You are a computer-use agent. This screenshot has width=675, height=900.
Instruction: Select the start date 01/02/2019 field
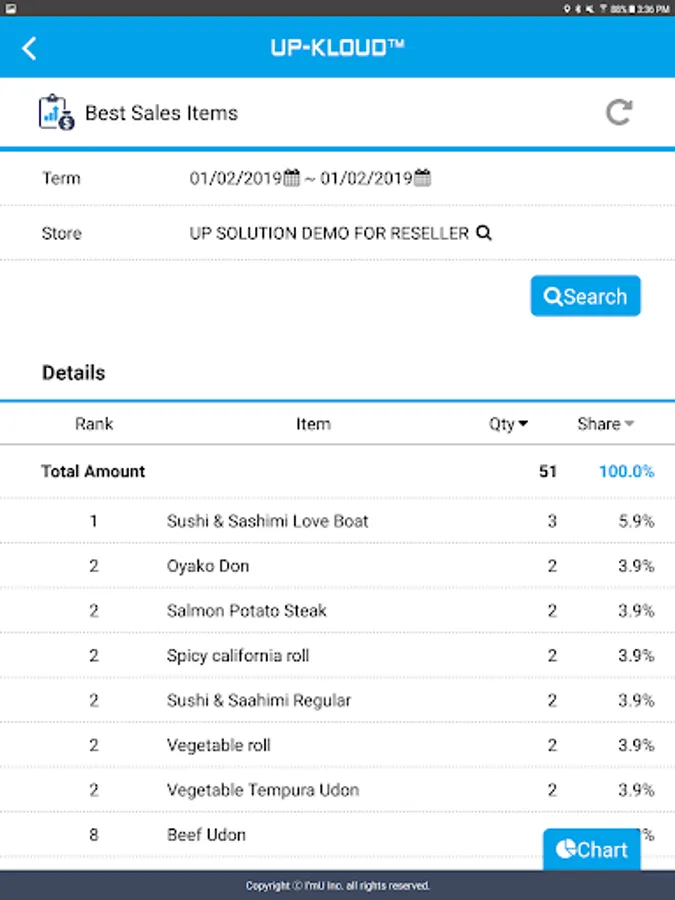click(x=236, y=179)
